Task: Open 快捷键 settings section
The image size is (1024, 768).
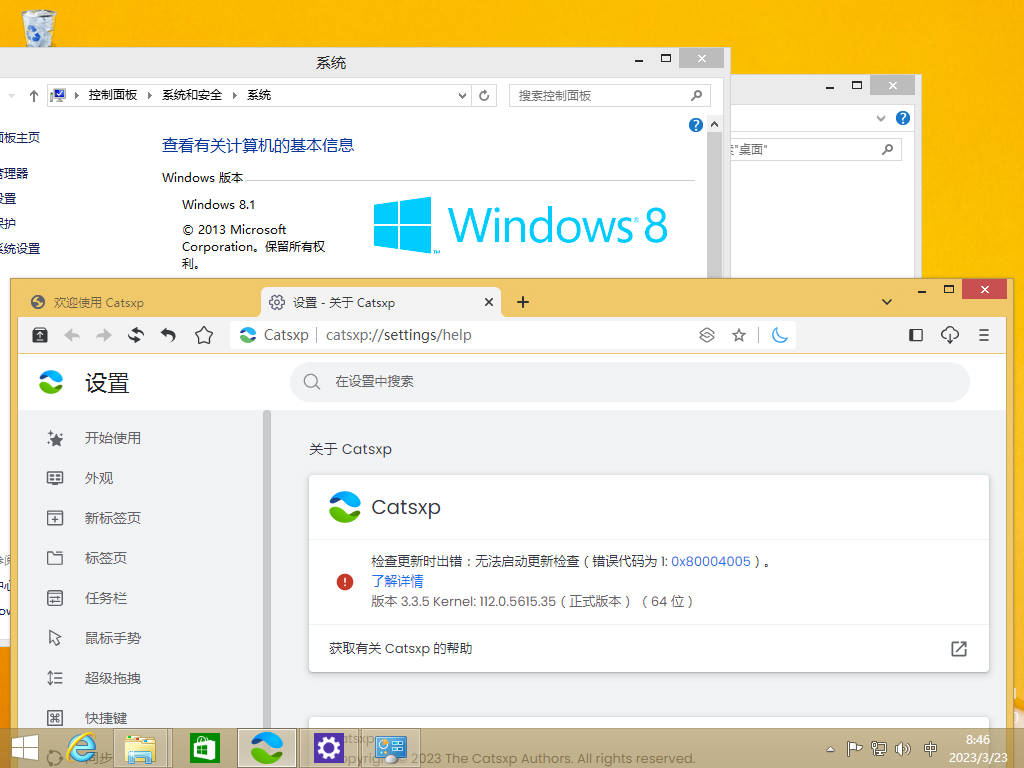Action: pos(105,718)
